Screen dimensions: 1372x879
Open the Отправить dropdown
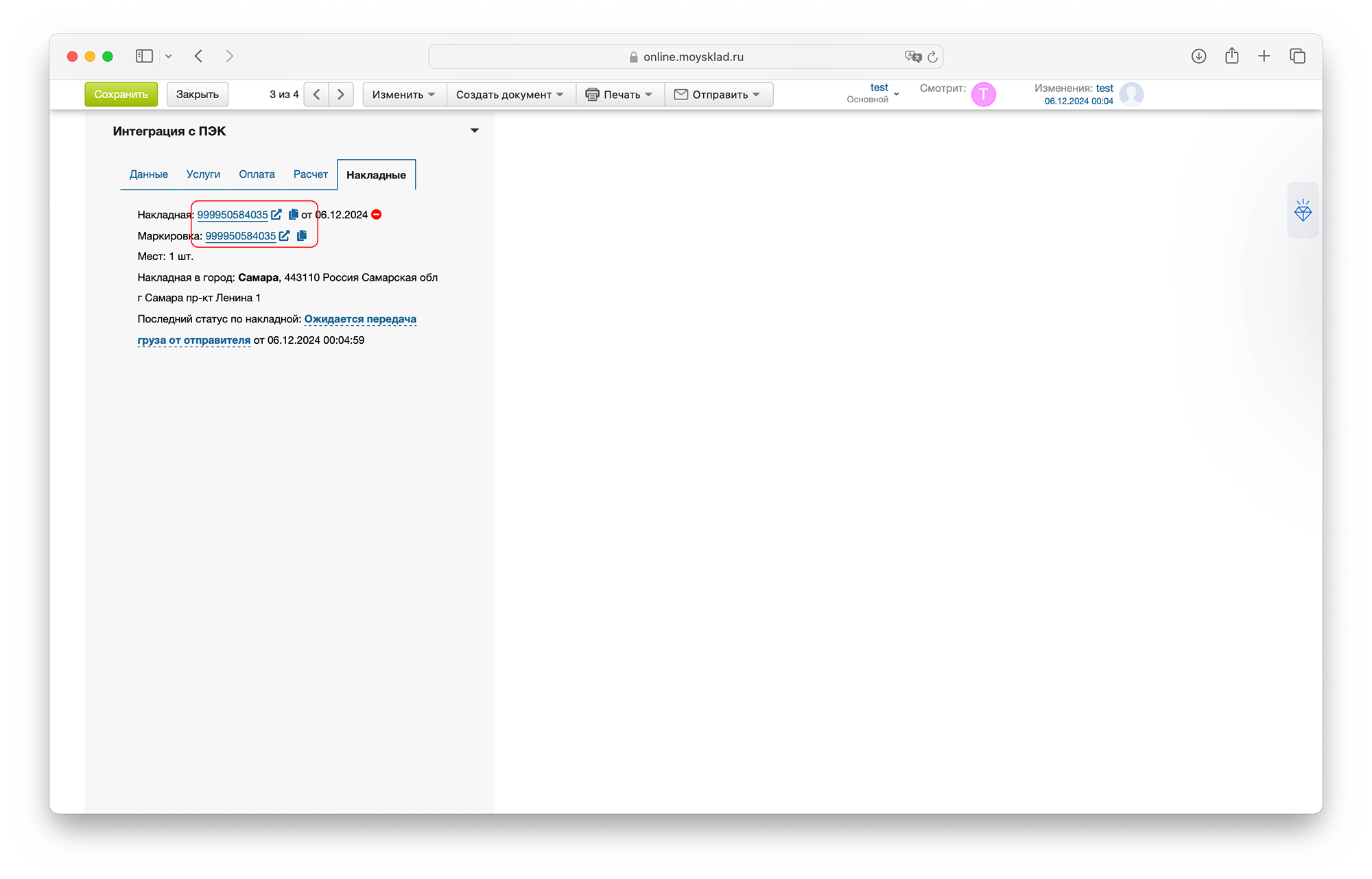click(718, 95)
